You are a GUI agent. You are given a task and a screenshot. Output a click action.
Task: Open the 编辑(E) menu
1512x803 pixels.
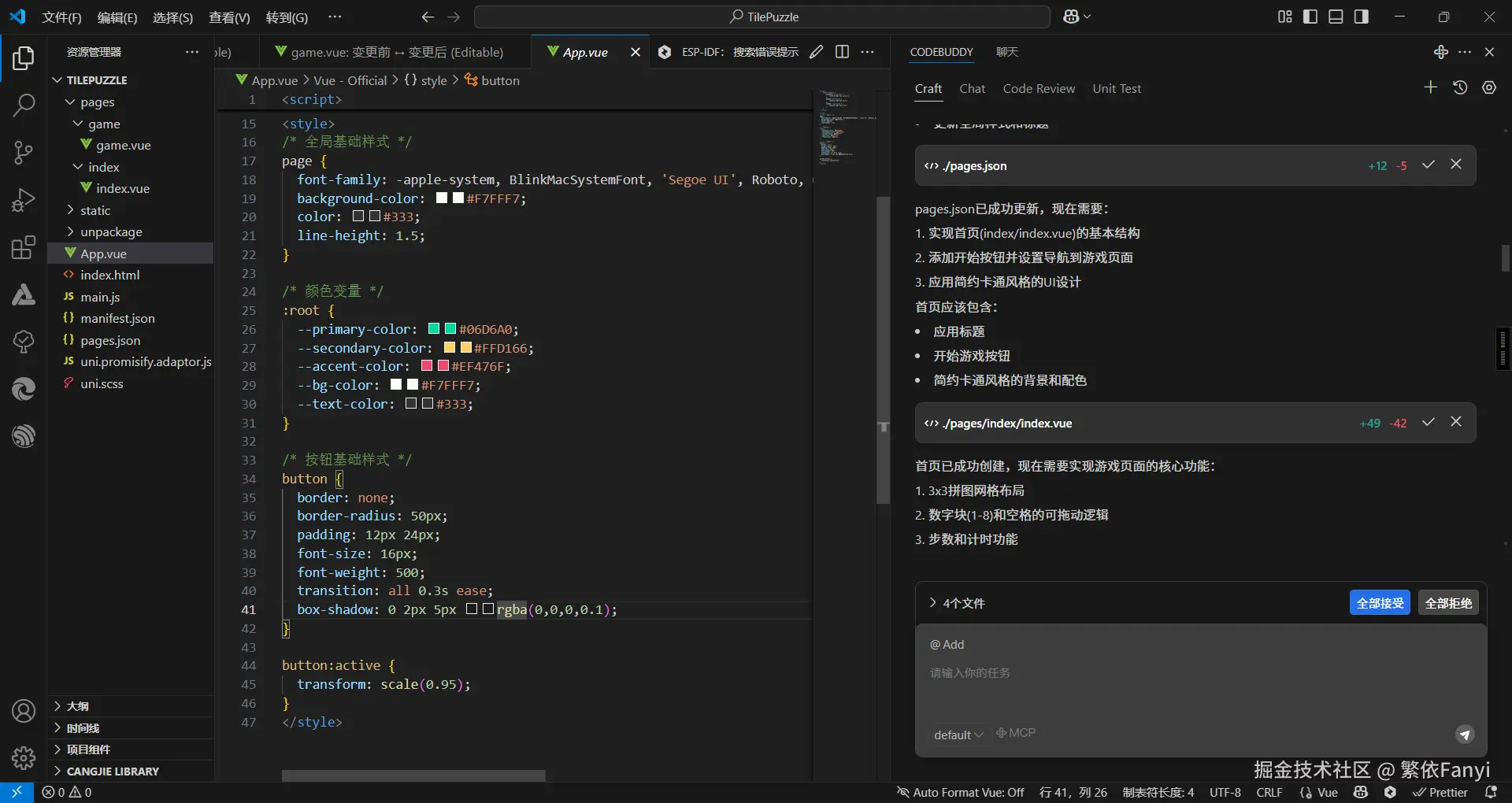pyautogui.click(x=117, y=17)
